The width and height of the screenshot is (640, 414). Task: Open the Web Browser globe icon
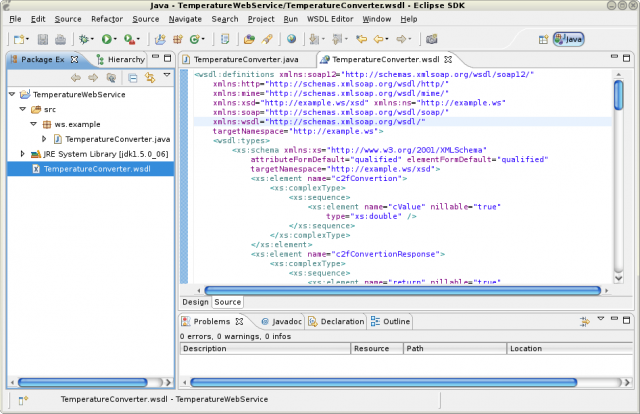291,39
